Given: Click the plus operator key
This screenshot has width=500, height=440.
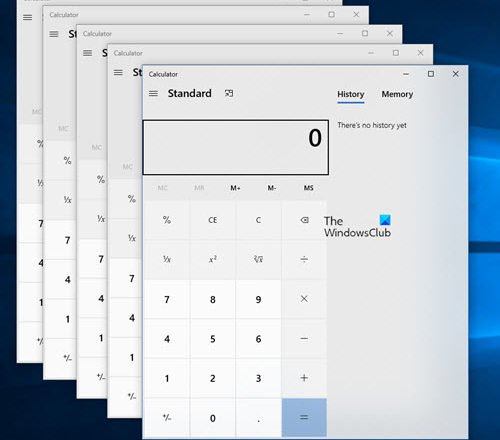Looking at the screenshot, I should point(304,378).
